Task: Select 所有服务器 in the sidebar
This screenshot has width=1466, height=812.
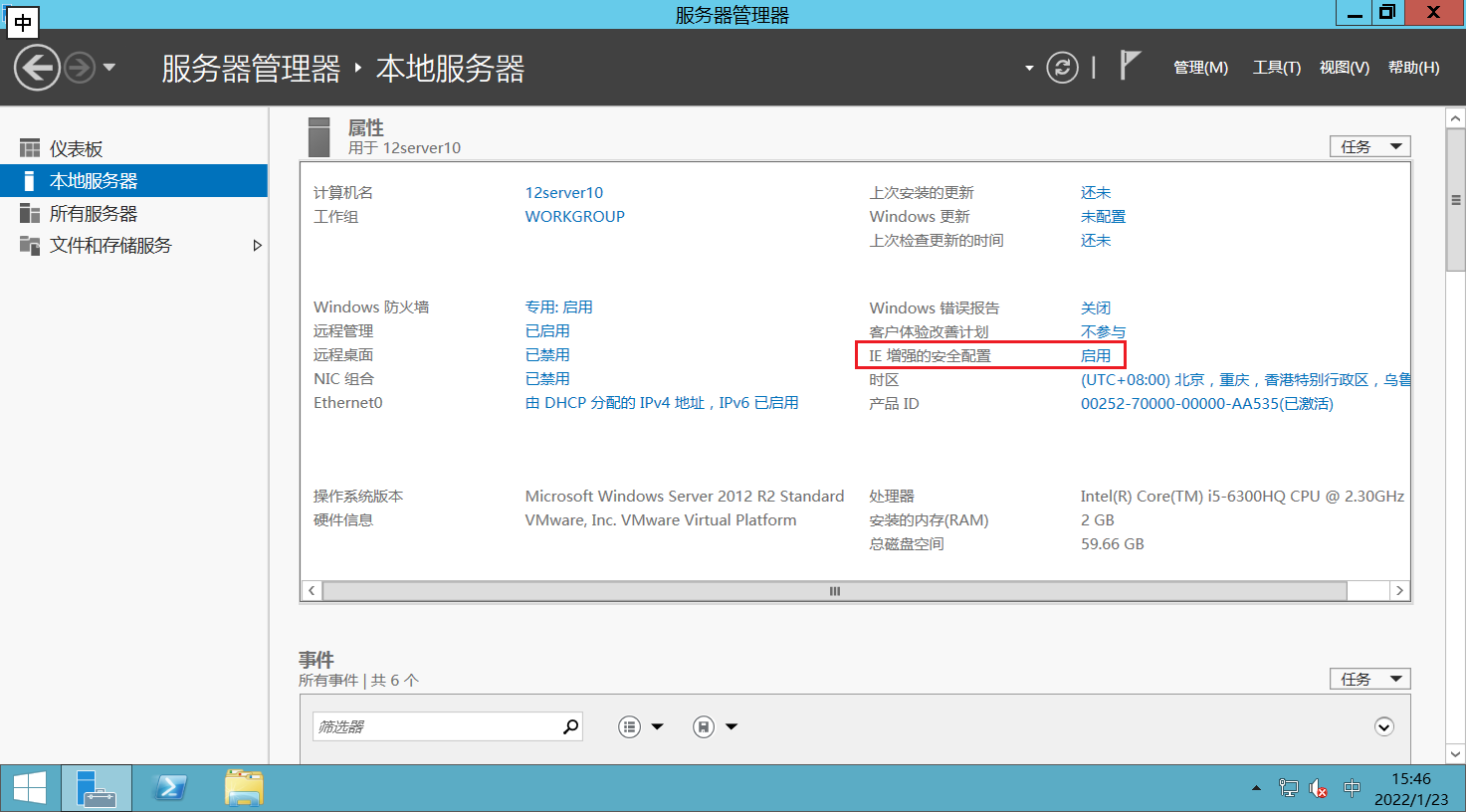Action: [x=133, y=214]
